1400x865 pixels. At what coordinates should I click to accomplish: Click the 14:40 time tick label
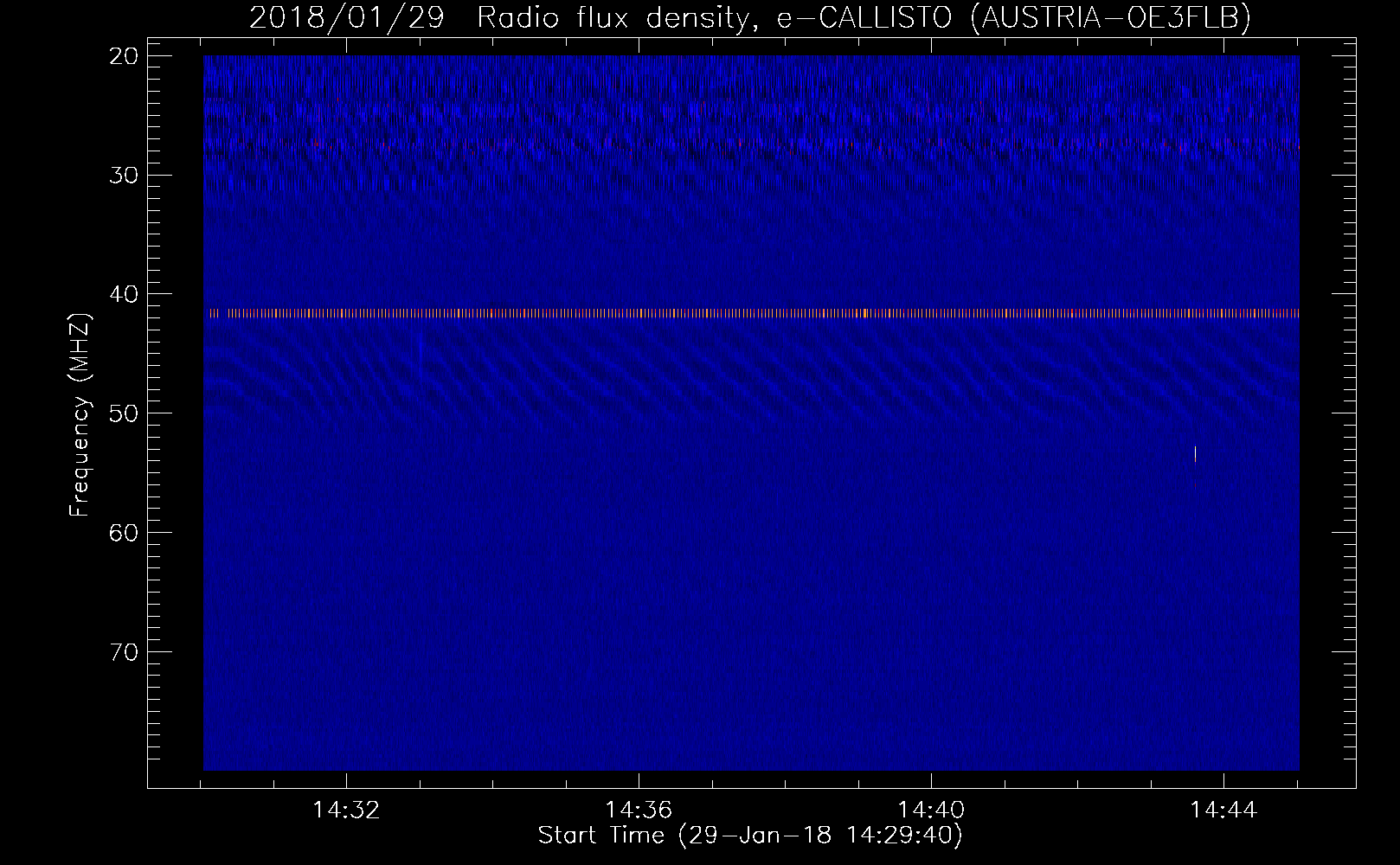coord(931,811)
